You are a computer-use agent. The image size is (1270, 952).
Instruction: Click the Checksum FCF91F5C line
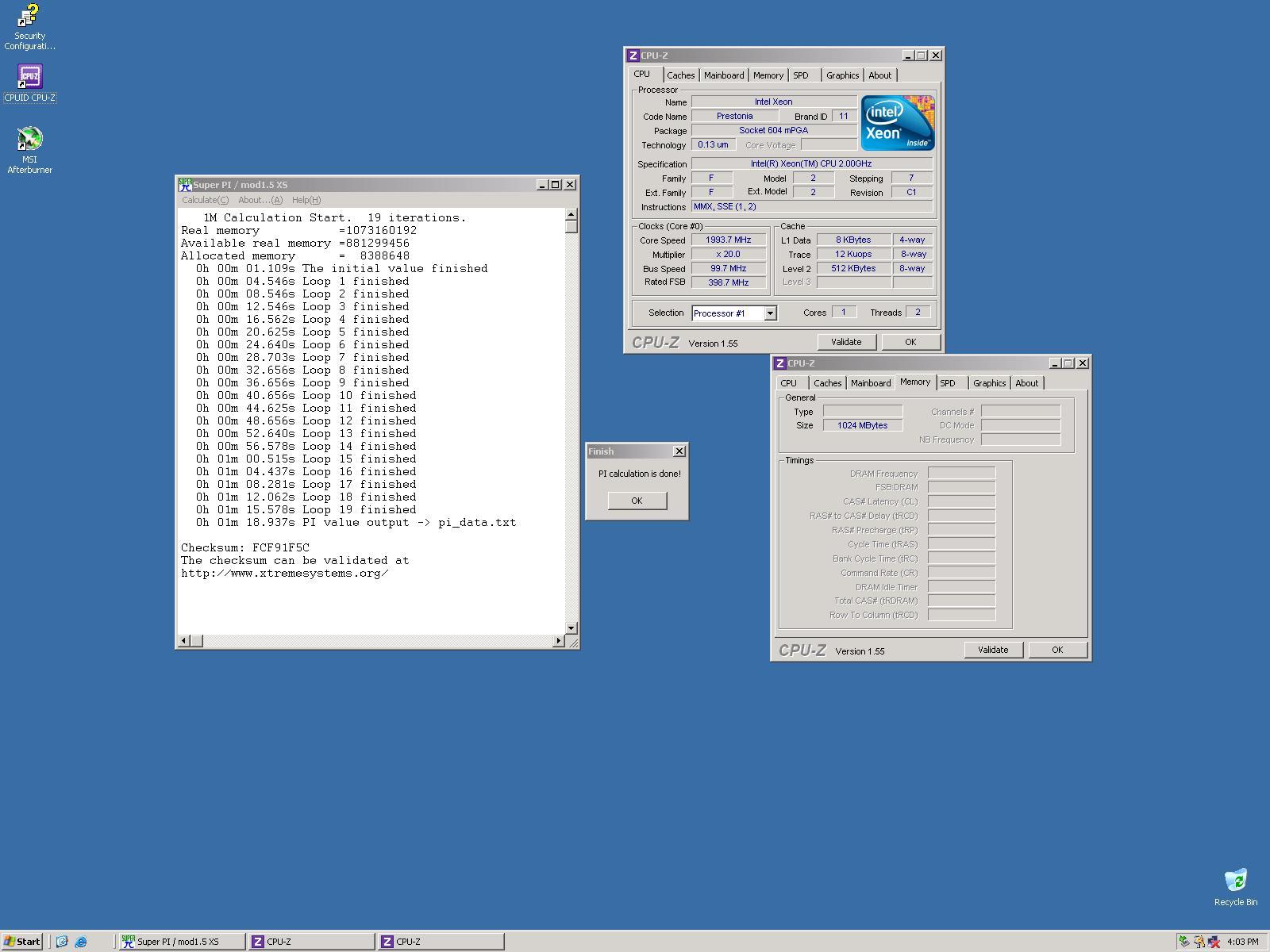pos(245,547)
